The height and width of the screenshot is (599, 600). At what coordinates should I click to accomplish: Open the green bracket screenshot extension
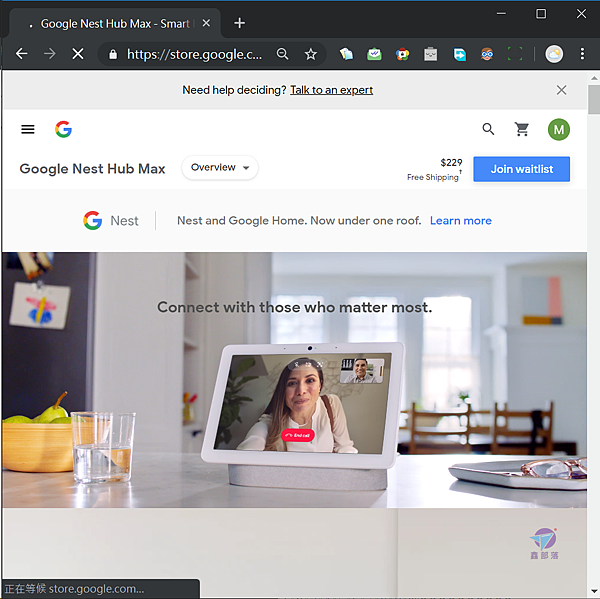[x=515, y=54]
